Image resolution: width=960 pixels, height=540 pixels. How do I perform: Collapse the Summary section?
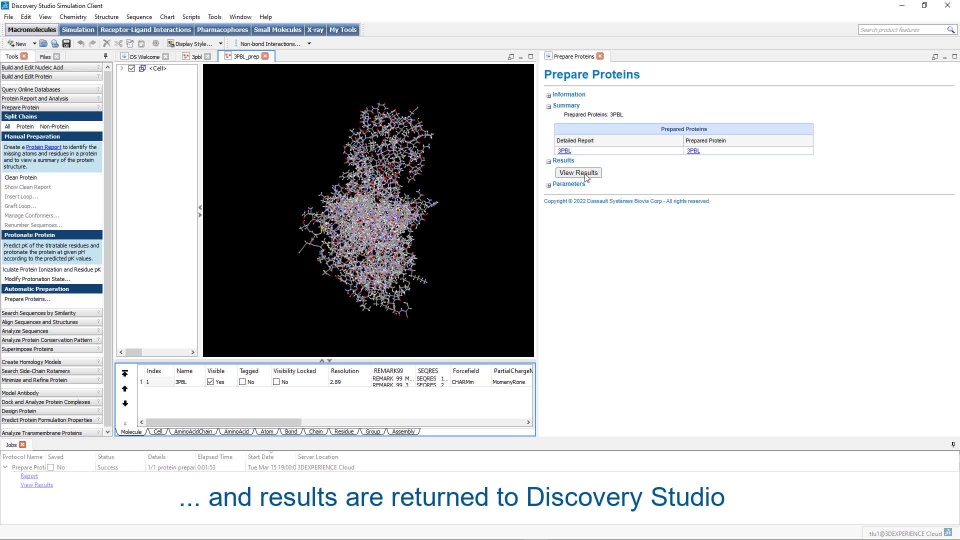tap(549, 106)
